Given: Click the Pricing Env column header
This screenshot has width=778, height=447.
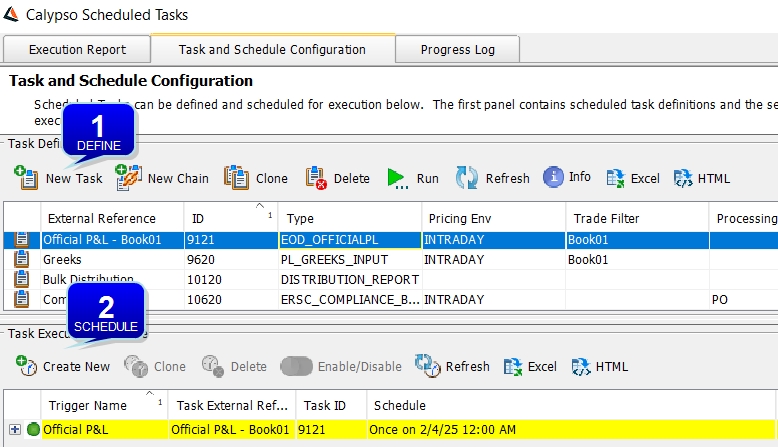Looking at the screenshot, I should [x=494, y=218].
